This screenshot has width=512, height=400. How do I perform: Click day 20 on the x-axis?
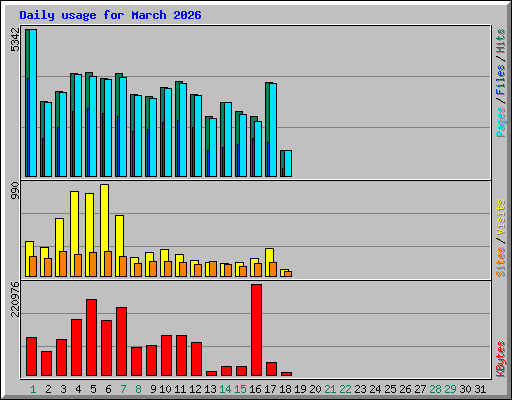point(315,389)
